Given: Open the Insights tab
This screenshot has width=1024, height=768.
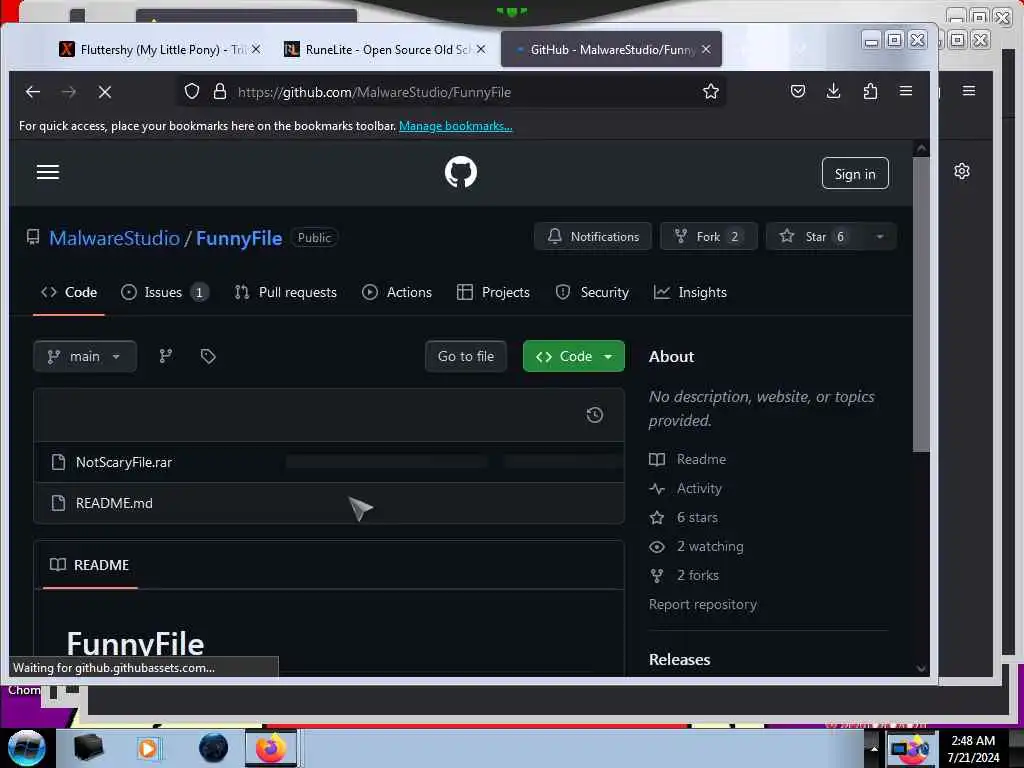Looking at the screenshot, I should pos(690,292).
